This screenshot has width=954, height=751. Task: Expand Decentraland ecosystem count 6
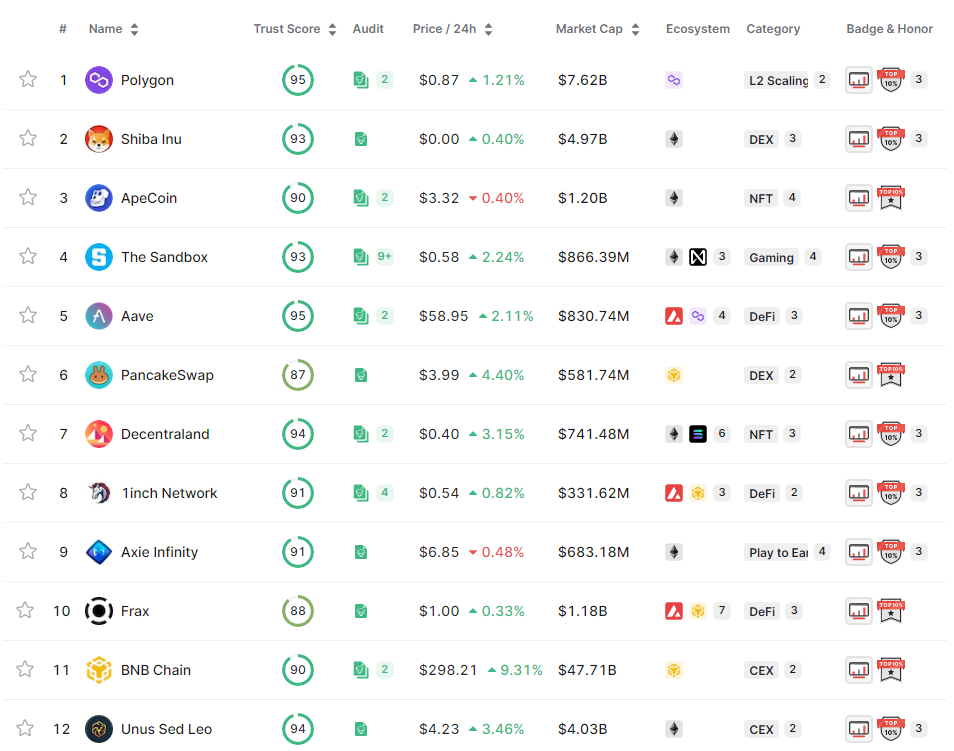tap(722, 433)
